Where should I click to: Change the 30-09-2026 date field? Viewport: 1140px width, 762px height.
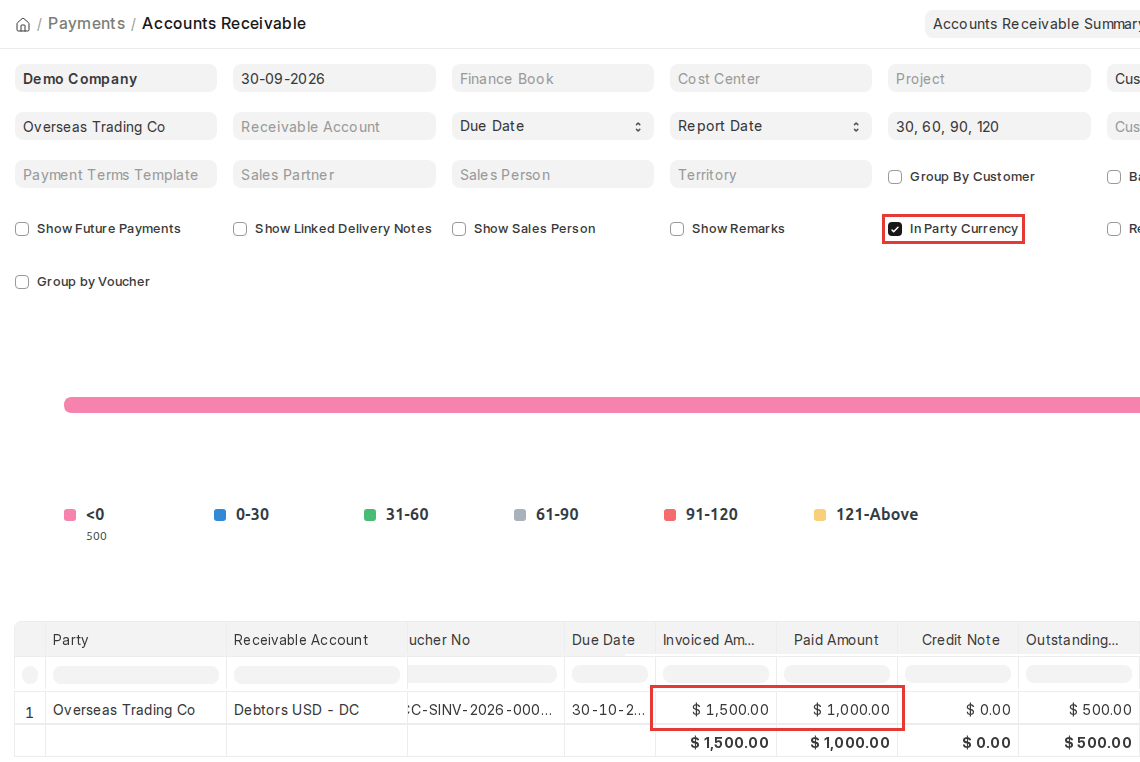334,79
